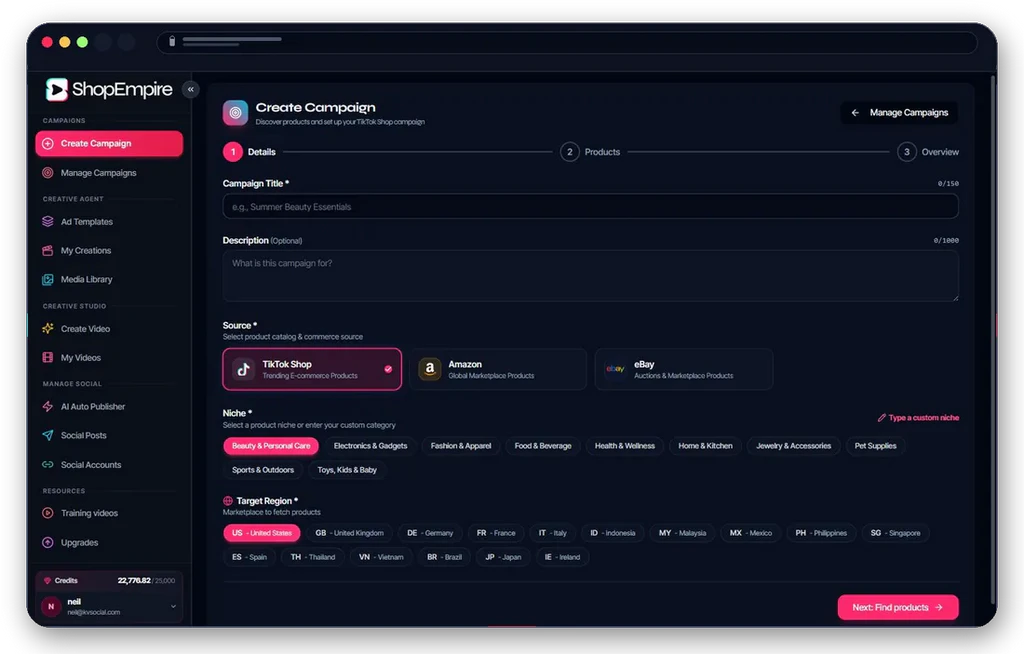Click the ShopEmpire logo icon
Viewport: 1024px width, 654px height.
click(57, 90)
